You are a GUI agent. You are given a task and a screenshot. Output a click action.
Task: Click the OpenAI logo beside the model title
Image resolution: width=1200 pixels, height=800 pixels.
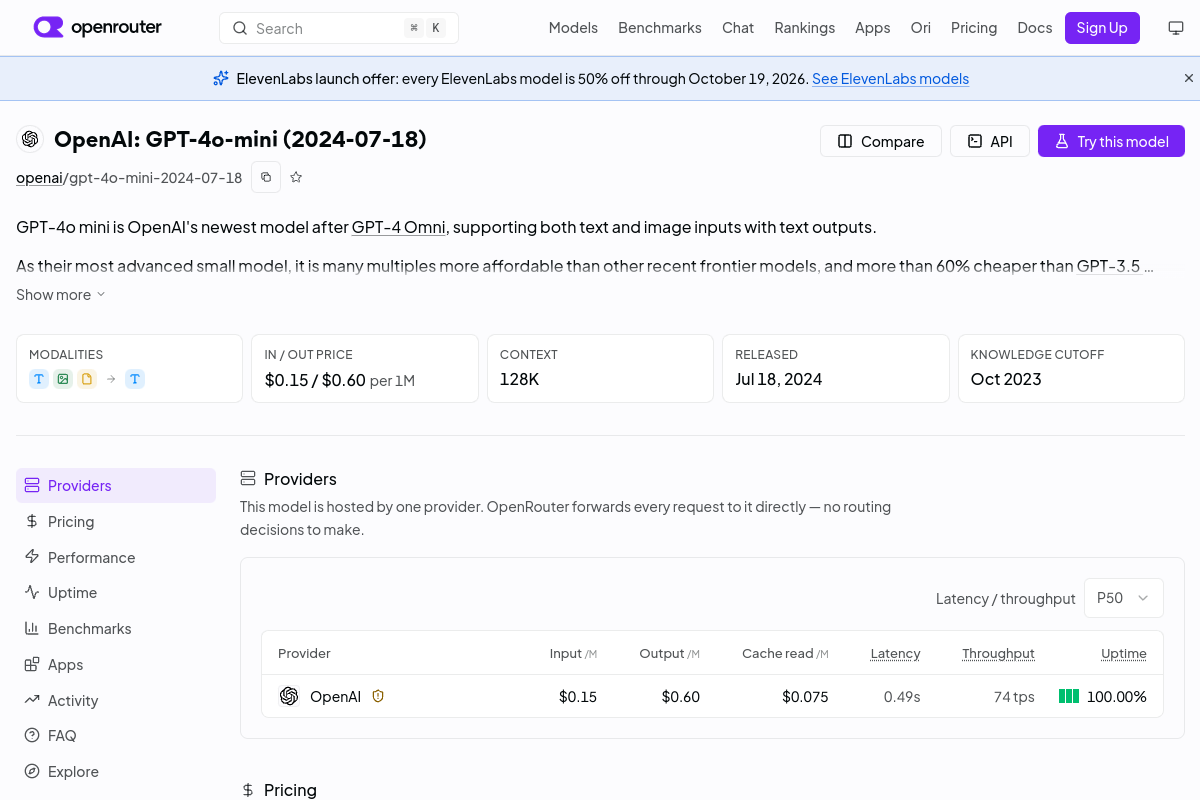pos(30,139)
